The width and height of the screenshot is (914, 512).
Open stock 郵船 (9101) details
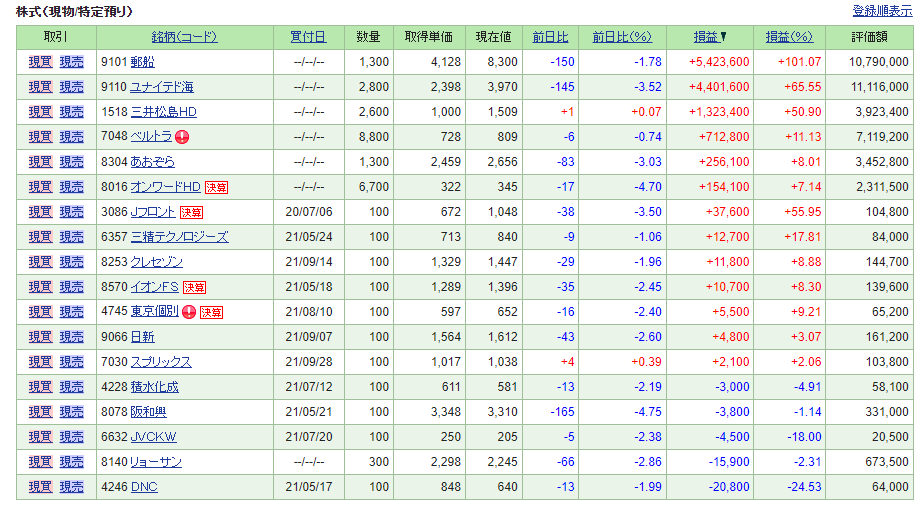[142, 62]
